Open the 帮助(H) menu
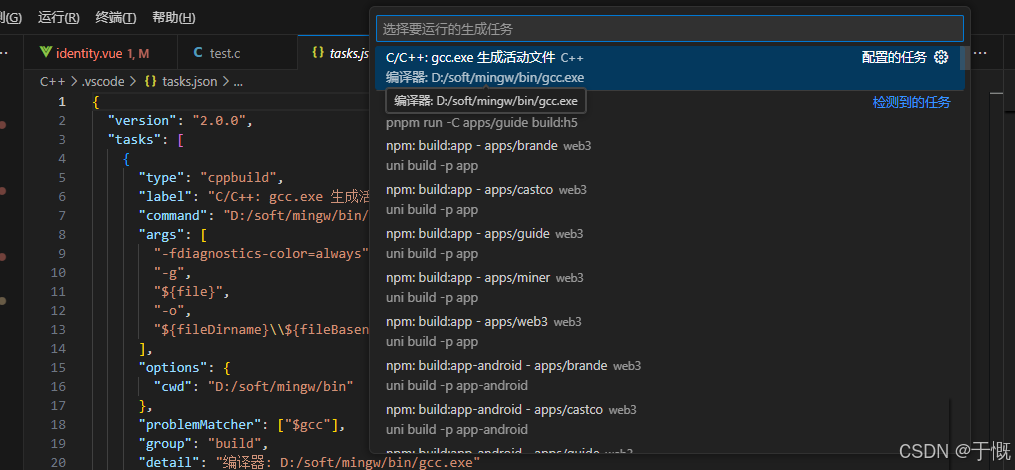Viewport: 1015px width, 470px height. point(174,18)
